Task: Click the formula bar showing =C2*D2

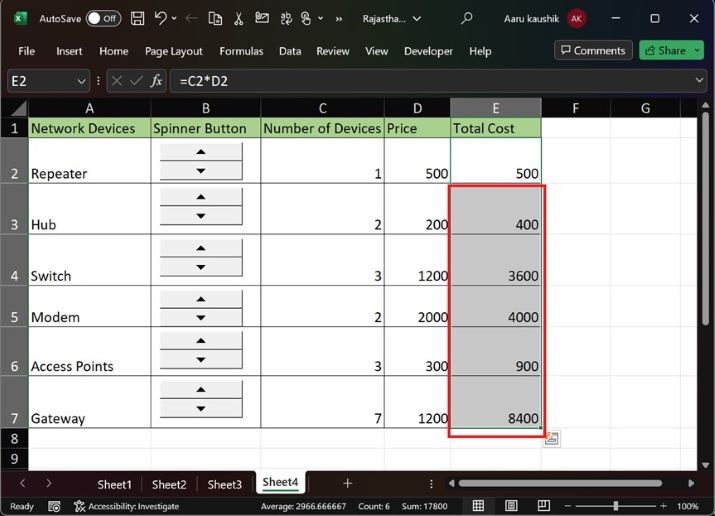Action: (433, 82)
